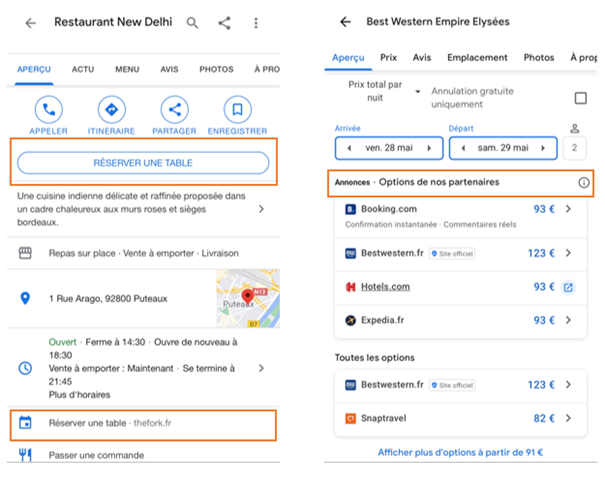This screenshot has height=484, width=605.
Task: Tap the clock opening hours icon
Action: (x=25, y=368)
